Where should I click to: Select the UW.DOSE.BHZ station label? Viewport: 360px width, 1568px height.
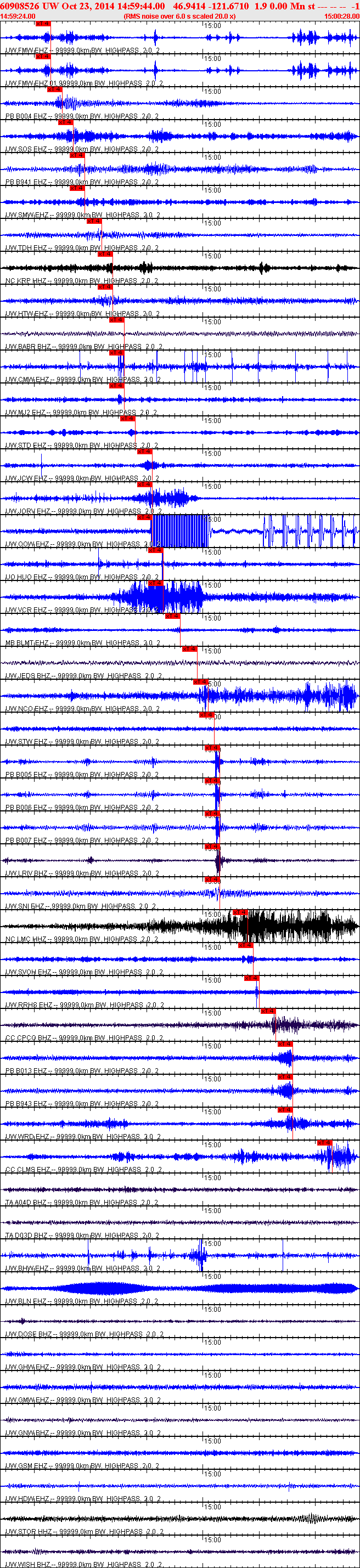pyautogui.click(x=84, y=1334)
